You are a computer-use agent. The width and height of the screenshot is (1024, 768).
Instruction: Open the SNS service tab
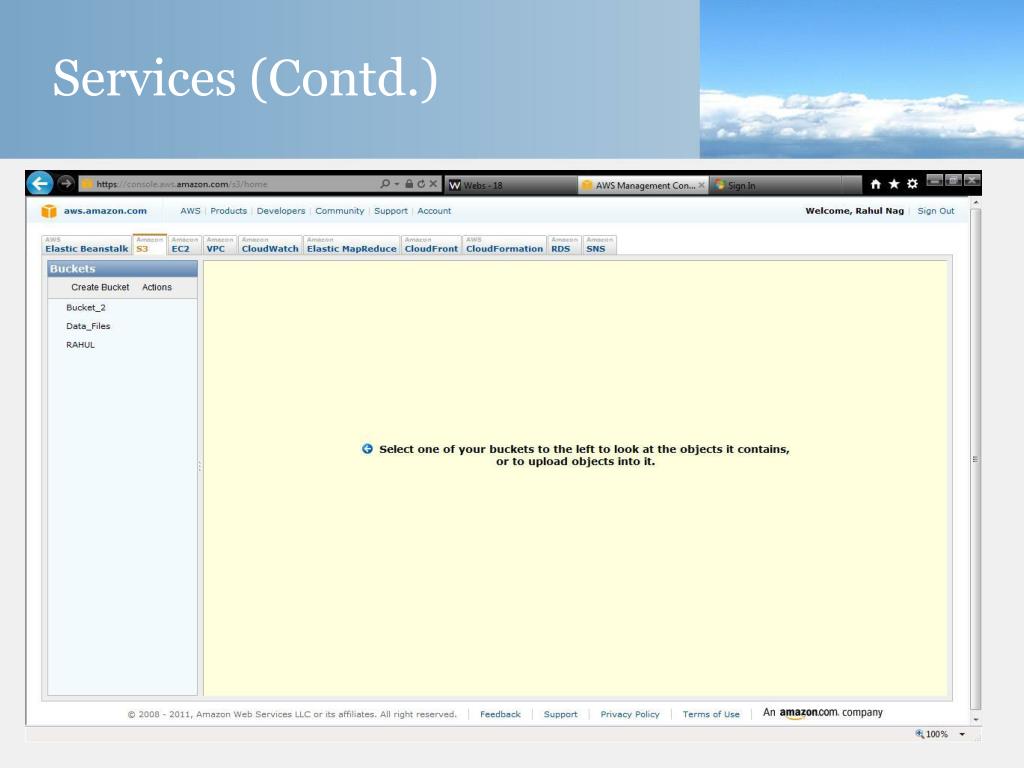pyautogui.click(x=600, y=245)
